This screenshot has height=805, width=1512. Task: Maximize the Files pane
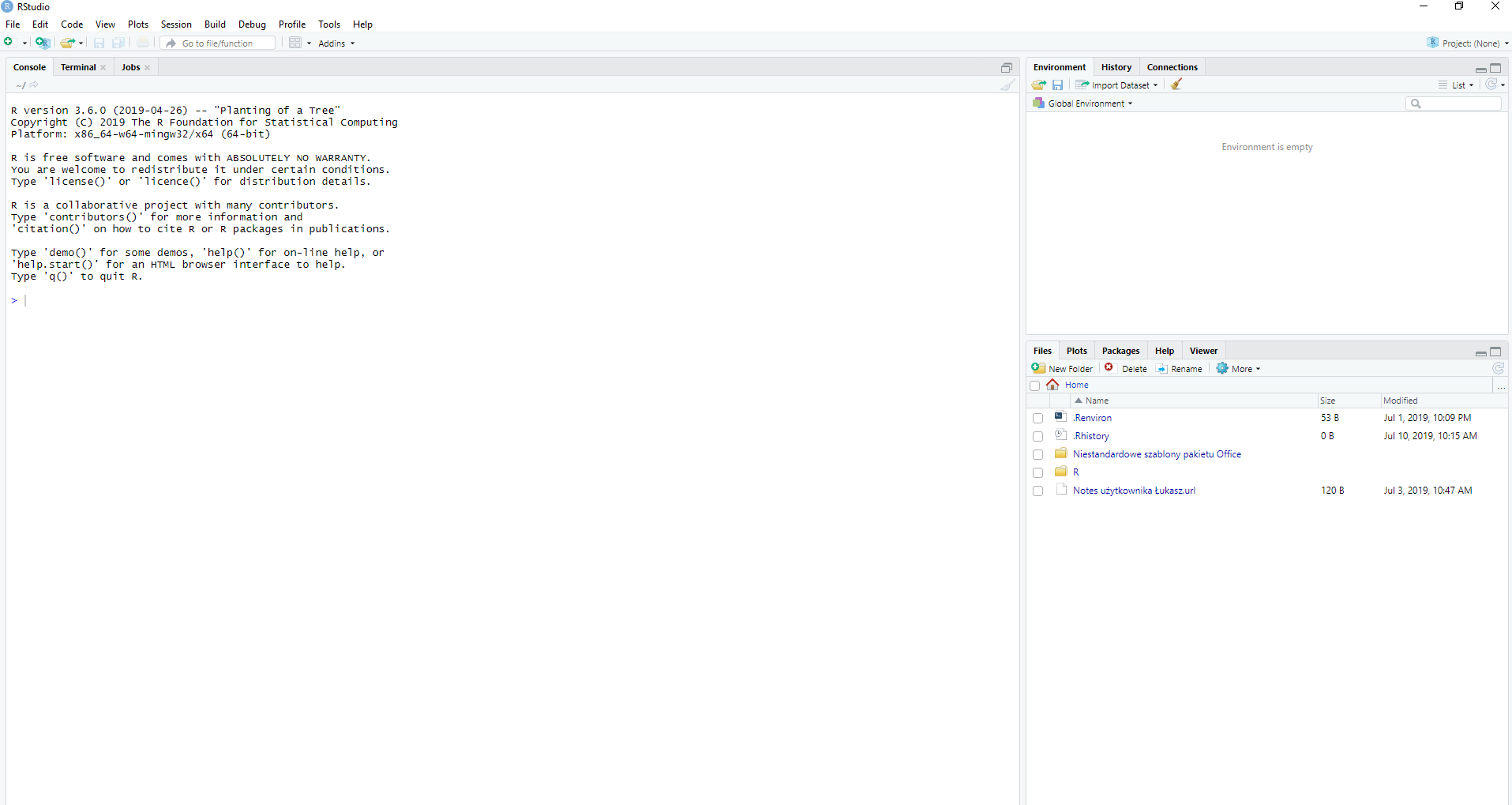pyautogui.click(x=1495, y=352)
